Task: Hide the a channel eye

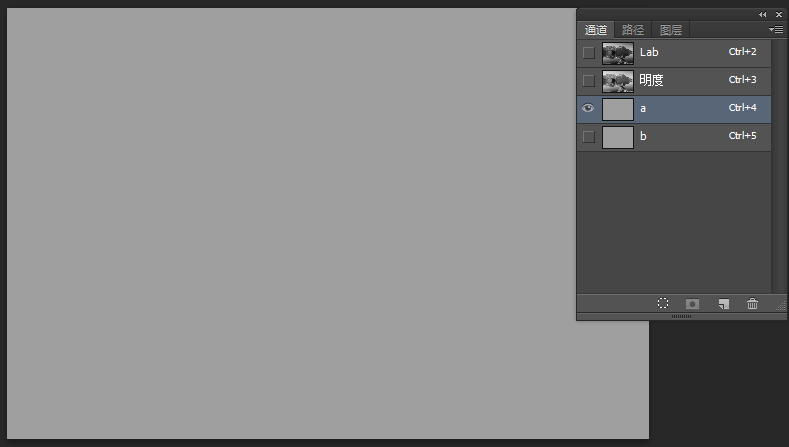Action: coord(588,108)
